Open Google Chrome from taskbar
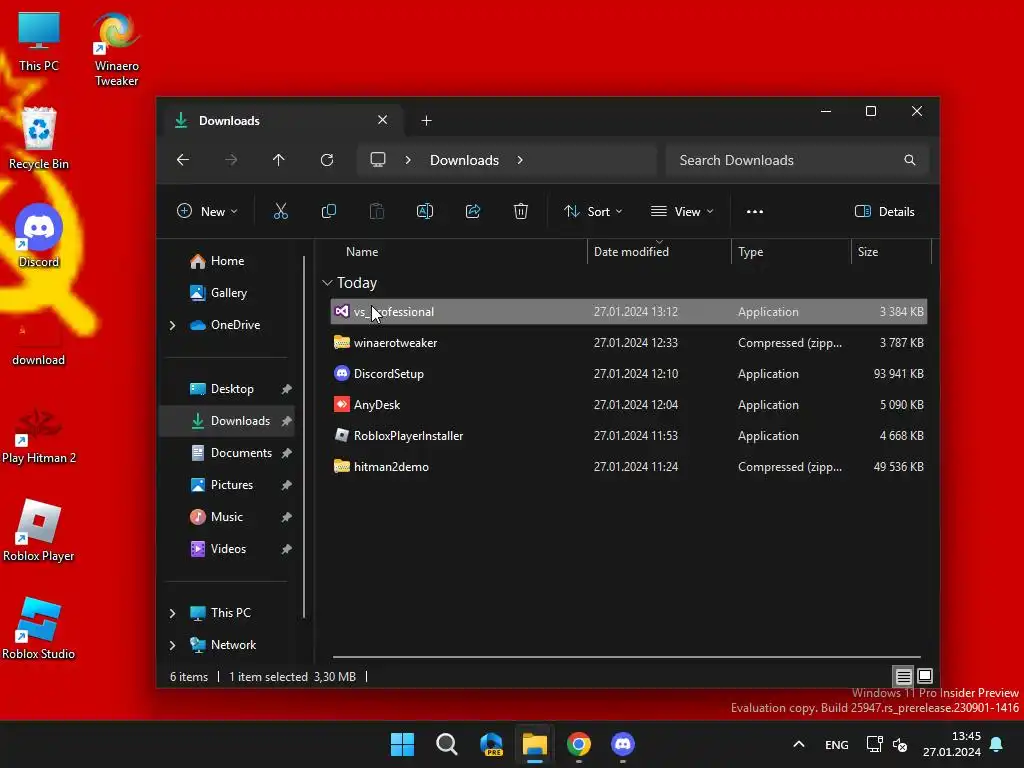This screenshot has width=1024, height=768. [579, 744]
